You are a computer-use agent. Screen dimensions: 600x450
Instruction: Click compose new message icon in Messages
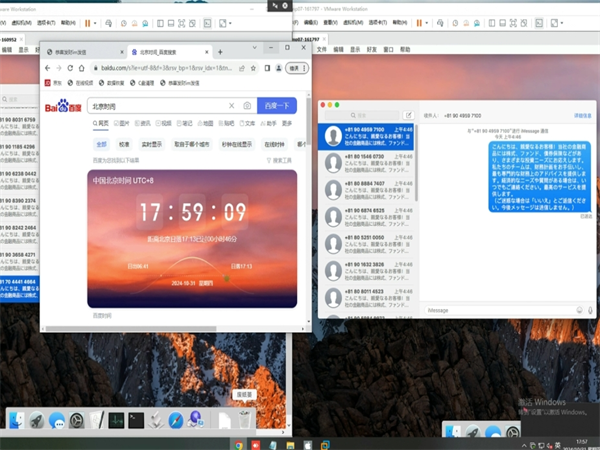409,116
